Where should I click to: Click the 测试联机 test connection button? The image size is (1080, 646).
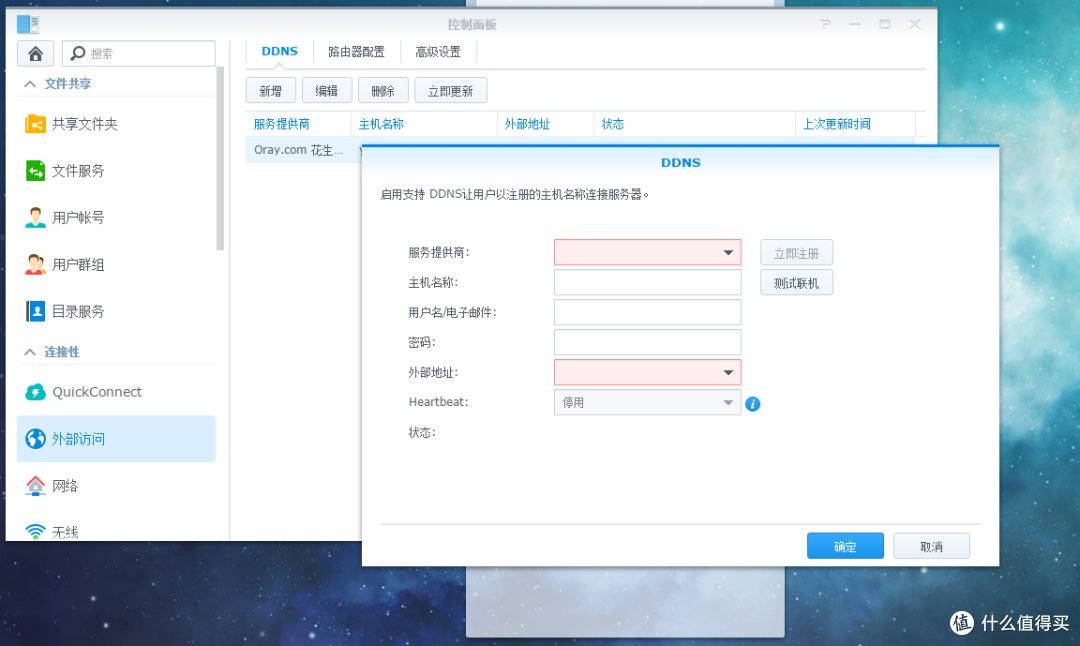point(796,282)
